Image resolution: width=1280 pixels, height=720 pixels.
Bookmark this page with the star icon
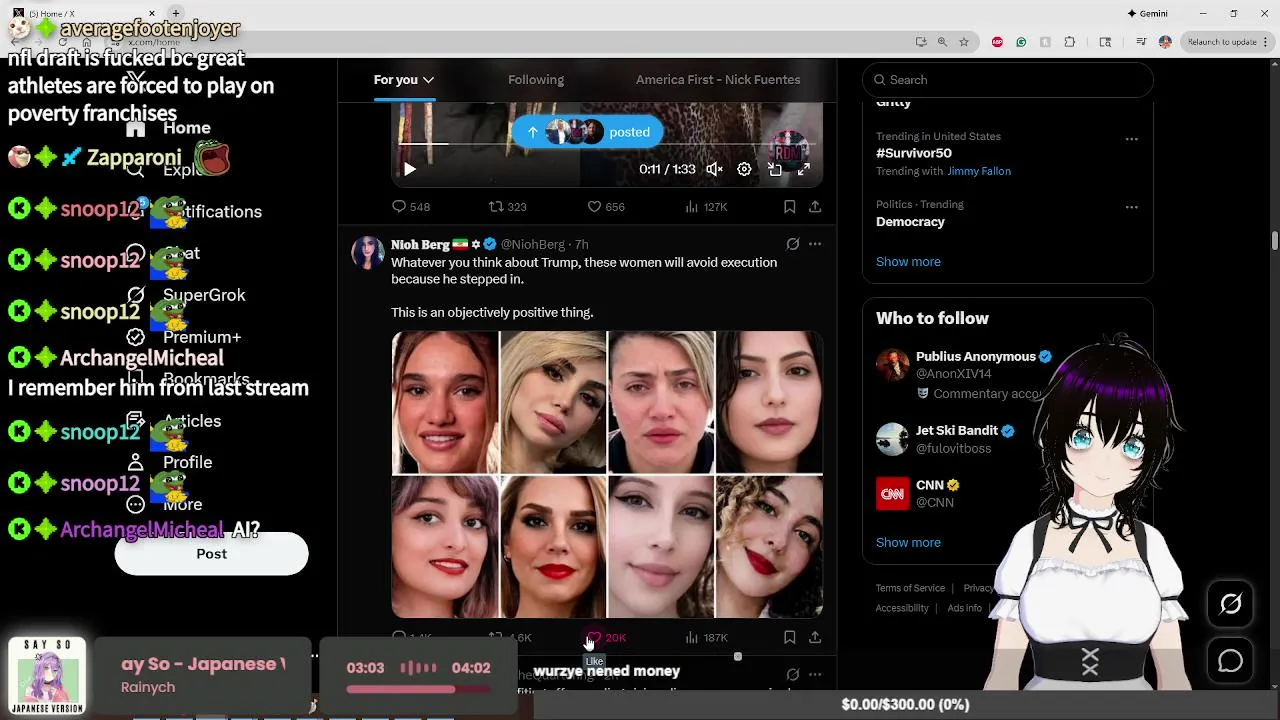[963, 42]
